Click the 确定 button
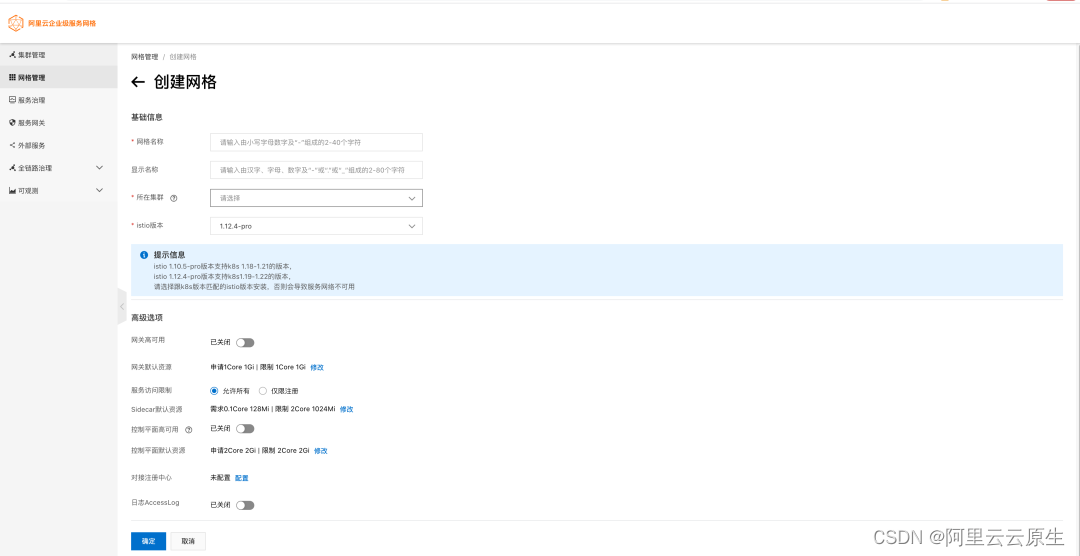 [x=148, y=541]
